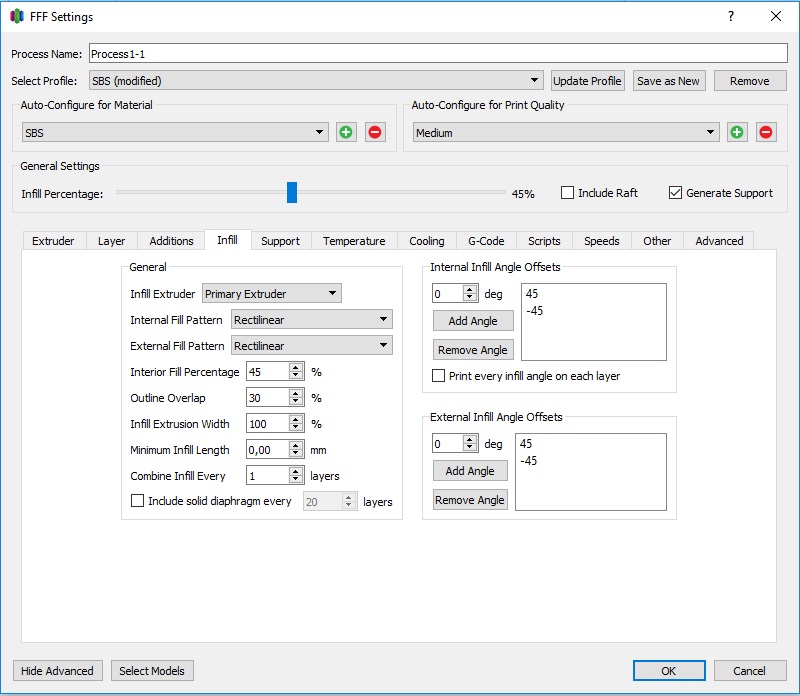Enable Print every infill angle on each layer
The image size is (800, 696).
[438, 376]
